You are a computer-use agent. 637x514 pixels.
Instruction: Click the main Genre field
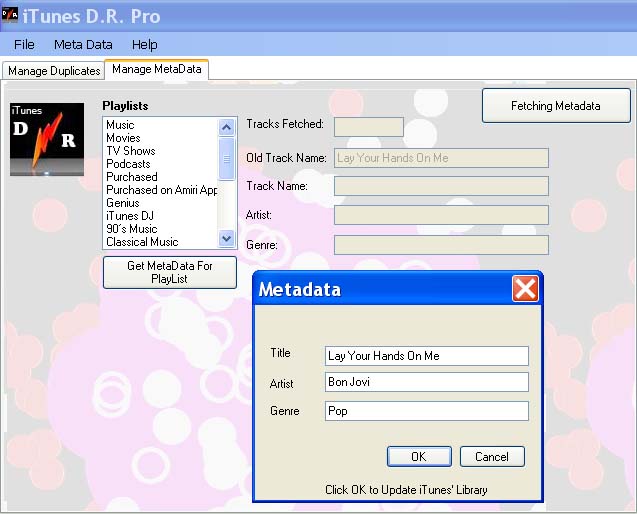441,245
